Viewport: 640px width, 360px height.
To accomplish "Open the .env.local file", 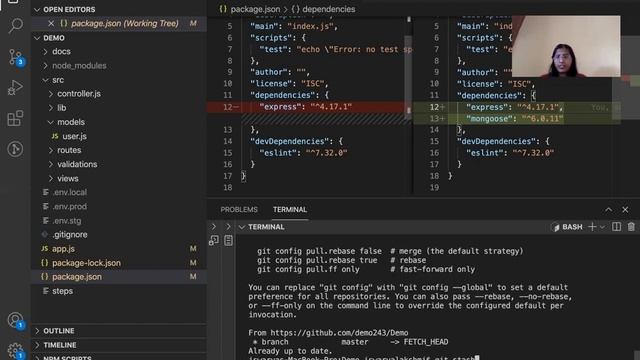I will [x=69, y=192].
